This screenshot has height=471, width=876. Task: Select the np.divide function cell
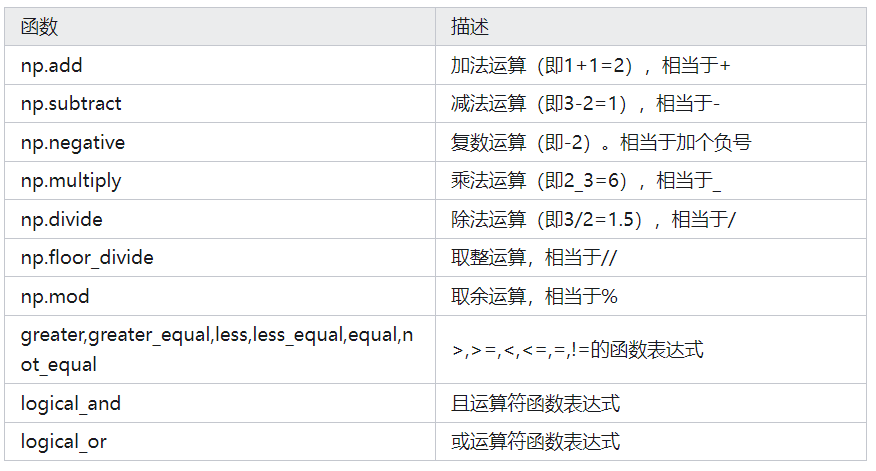point(62,219)
